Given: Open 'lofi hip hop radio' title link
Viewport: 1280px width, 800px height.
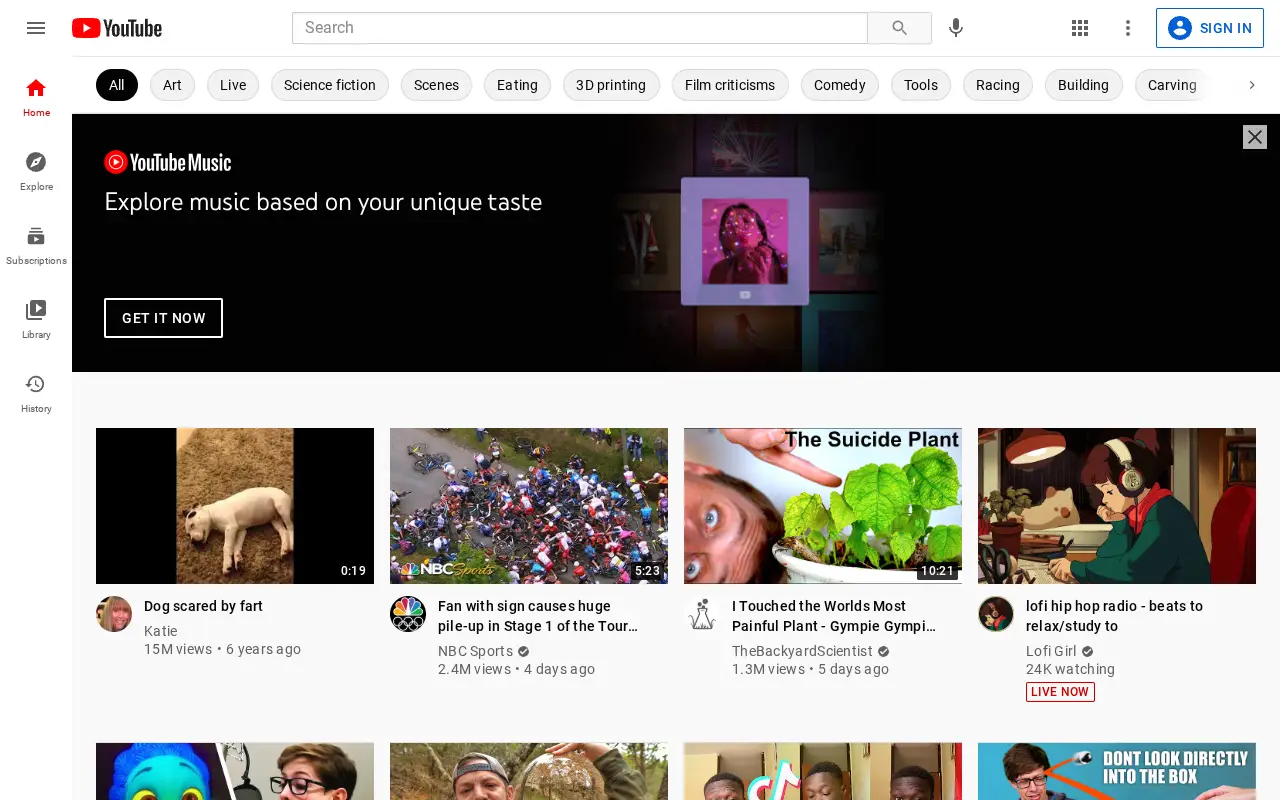Looking at the screenshot, I should point(1114,616).
